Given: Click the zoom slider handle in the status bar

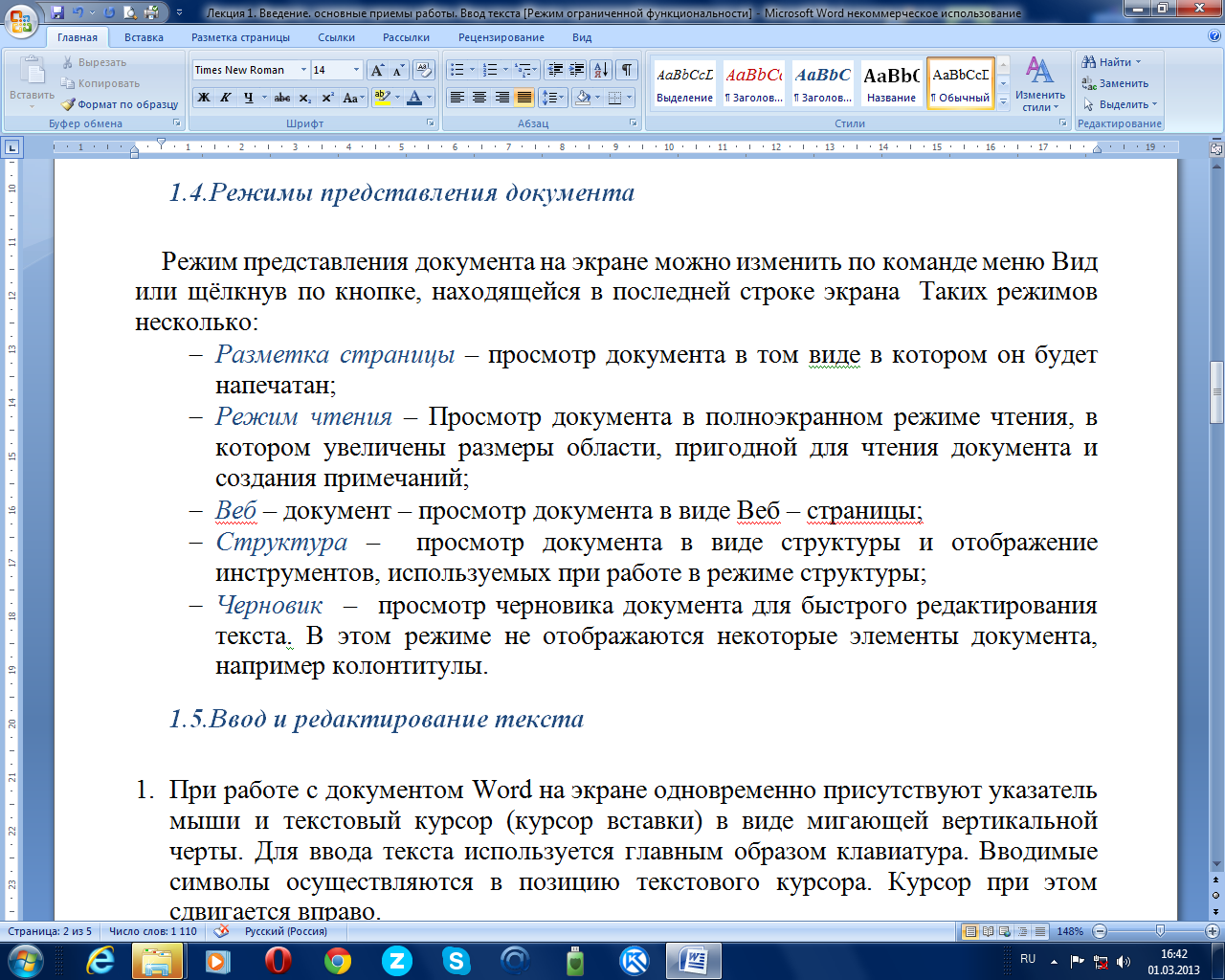Looking at the screenshot, I should coord(1160,931).
